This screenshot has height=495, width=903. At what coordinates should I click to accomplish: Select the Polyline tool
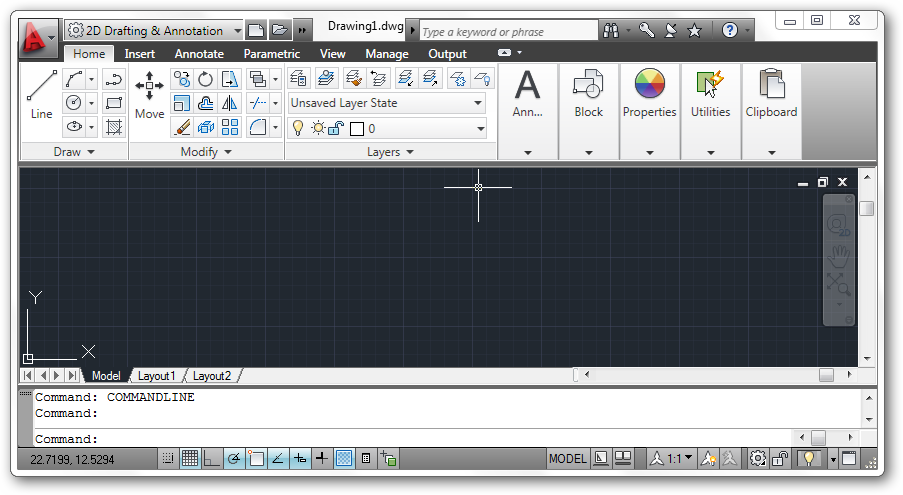(x=114, y=79)
